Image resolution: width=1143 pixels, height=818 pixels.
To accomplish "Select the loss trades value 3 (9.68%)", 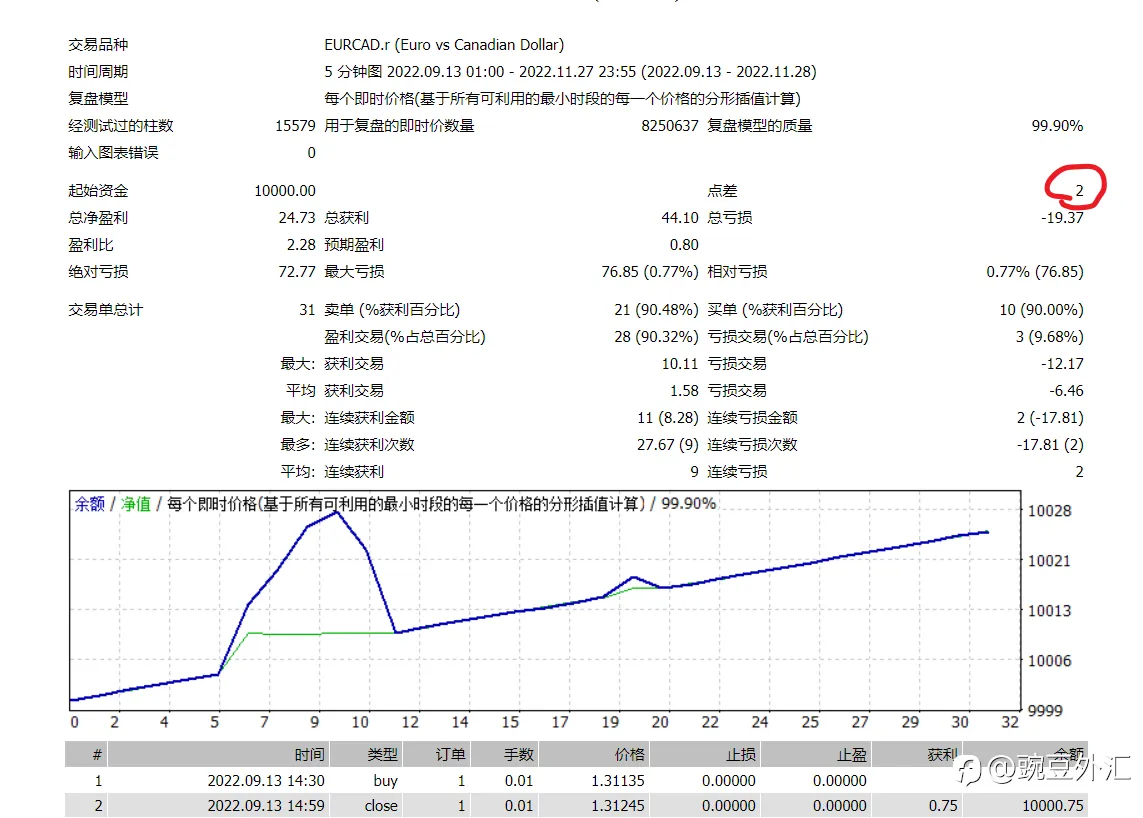I will tap(1049, 336).
